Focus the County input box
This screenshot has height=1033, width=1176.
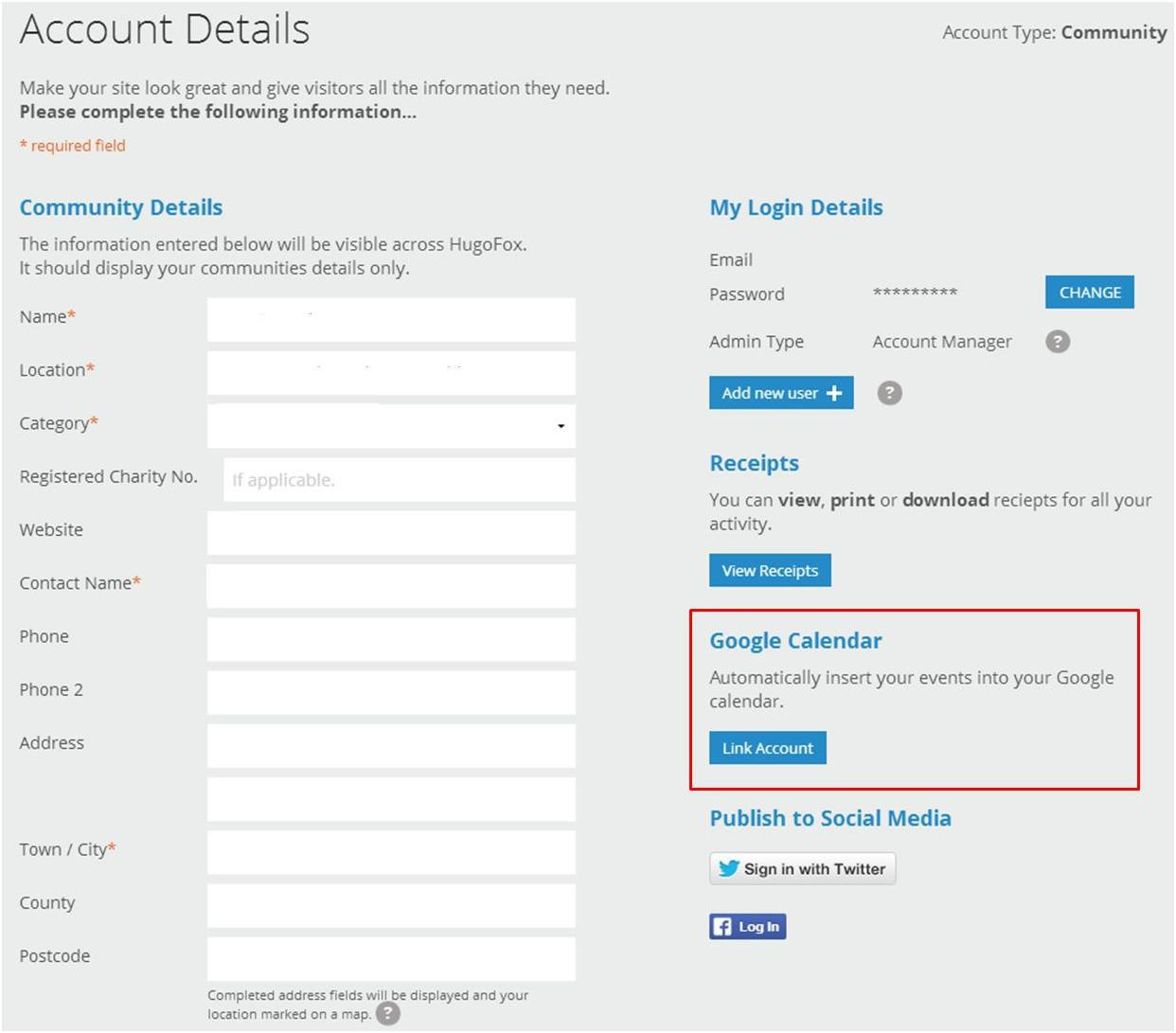pos(391,906)
